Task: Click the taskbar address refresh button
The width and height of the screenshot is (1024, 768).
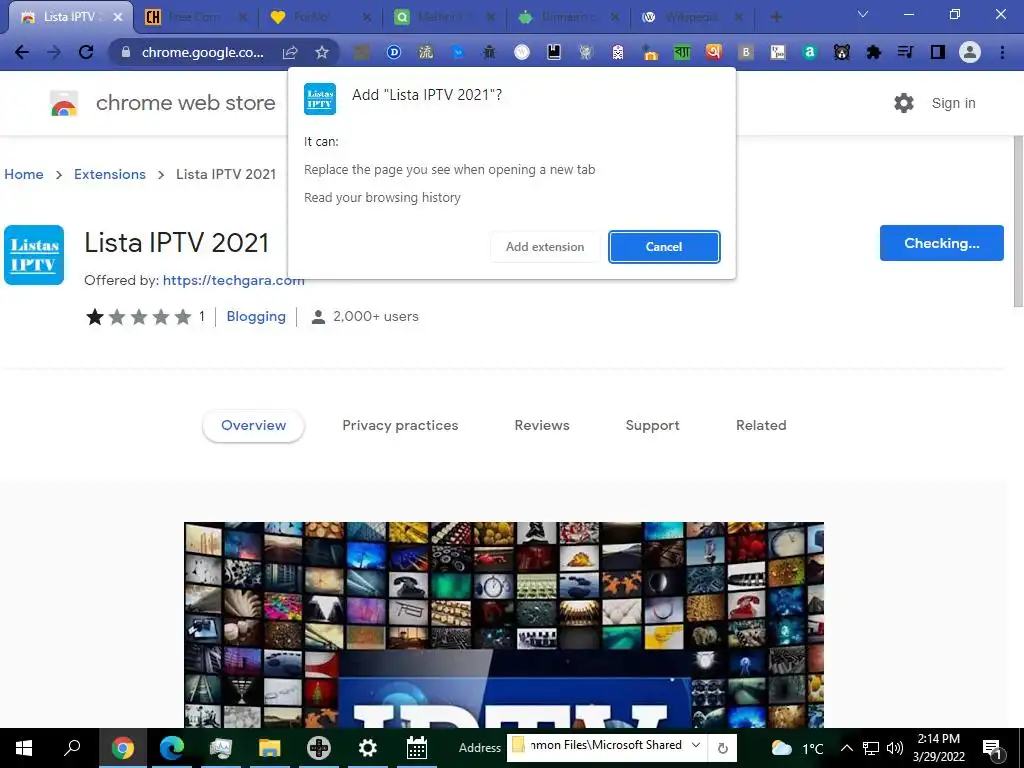Action: click(722, 748)
